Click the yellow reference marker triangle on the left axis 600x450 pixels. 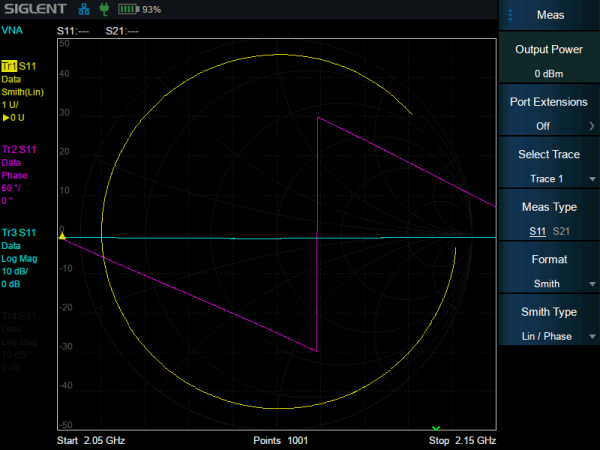(x=62, y=236)
